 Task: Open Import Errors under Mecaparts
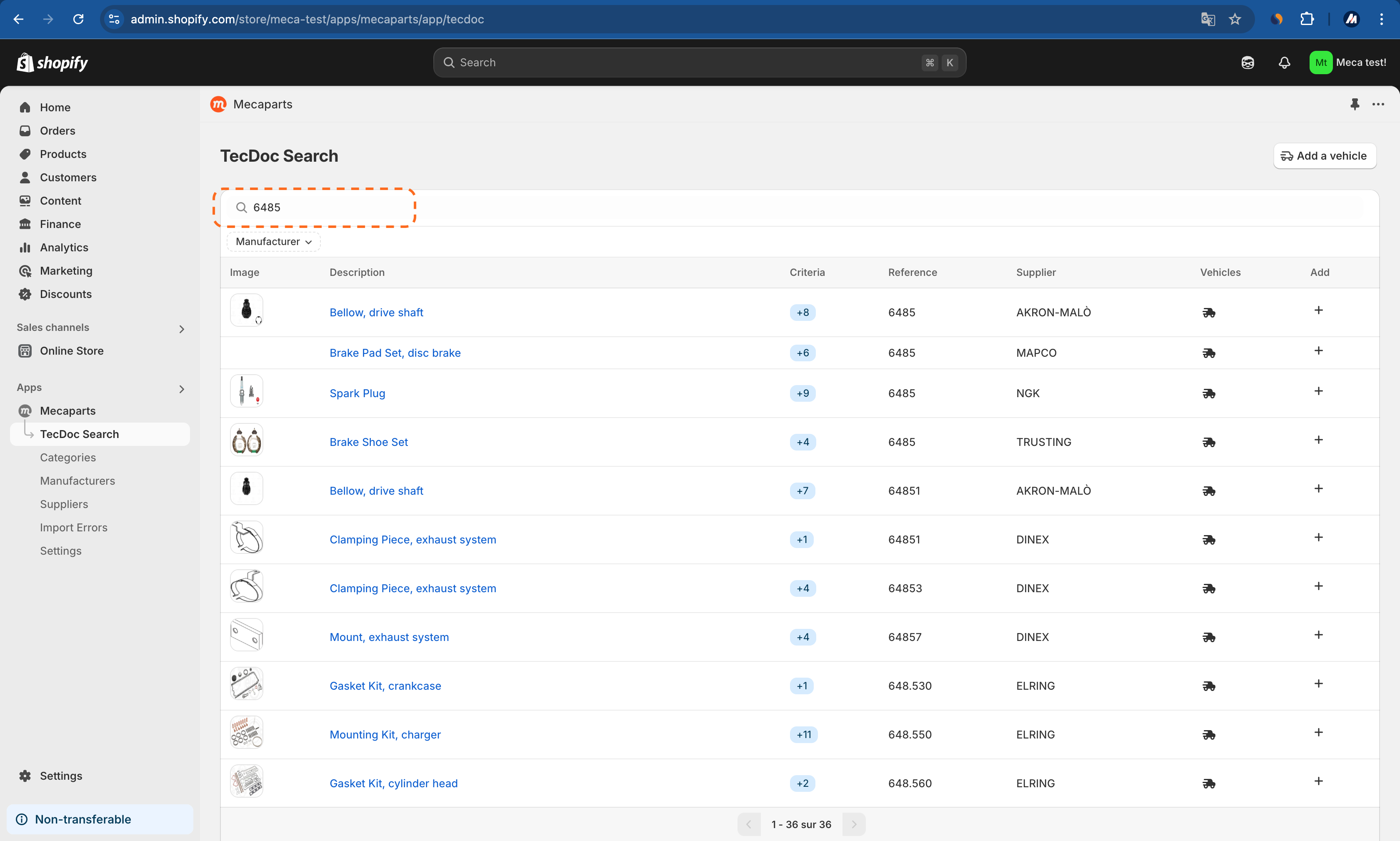(x=74, y=528)
